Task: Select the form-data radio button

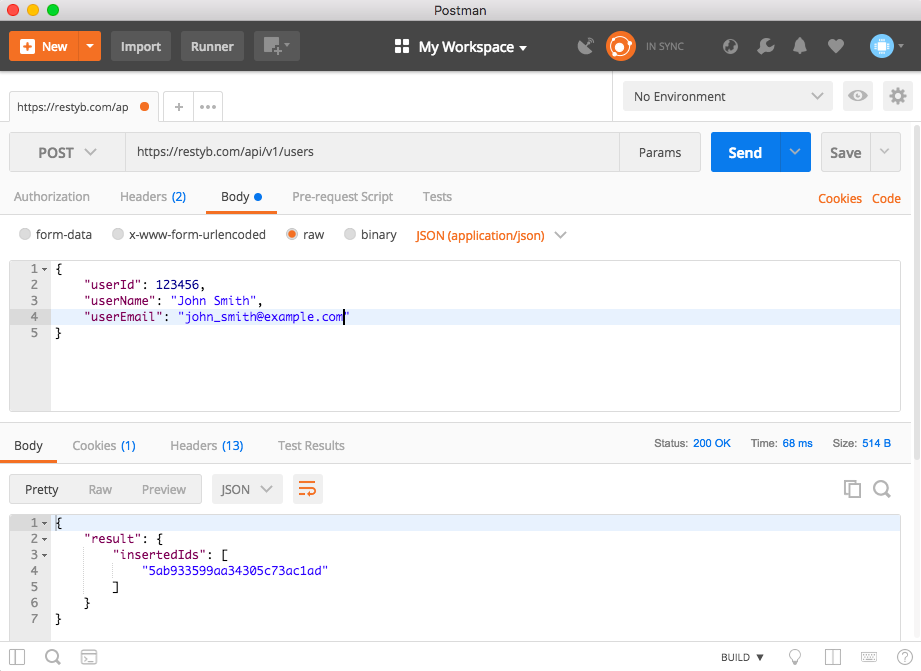Action: coord(26,235)
